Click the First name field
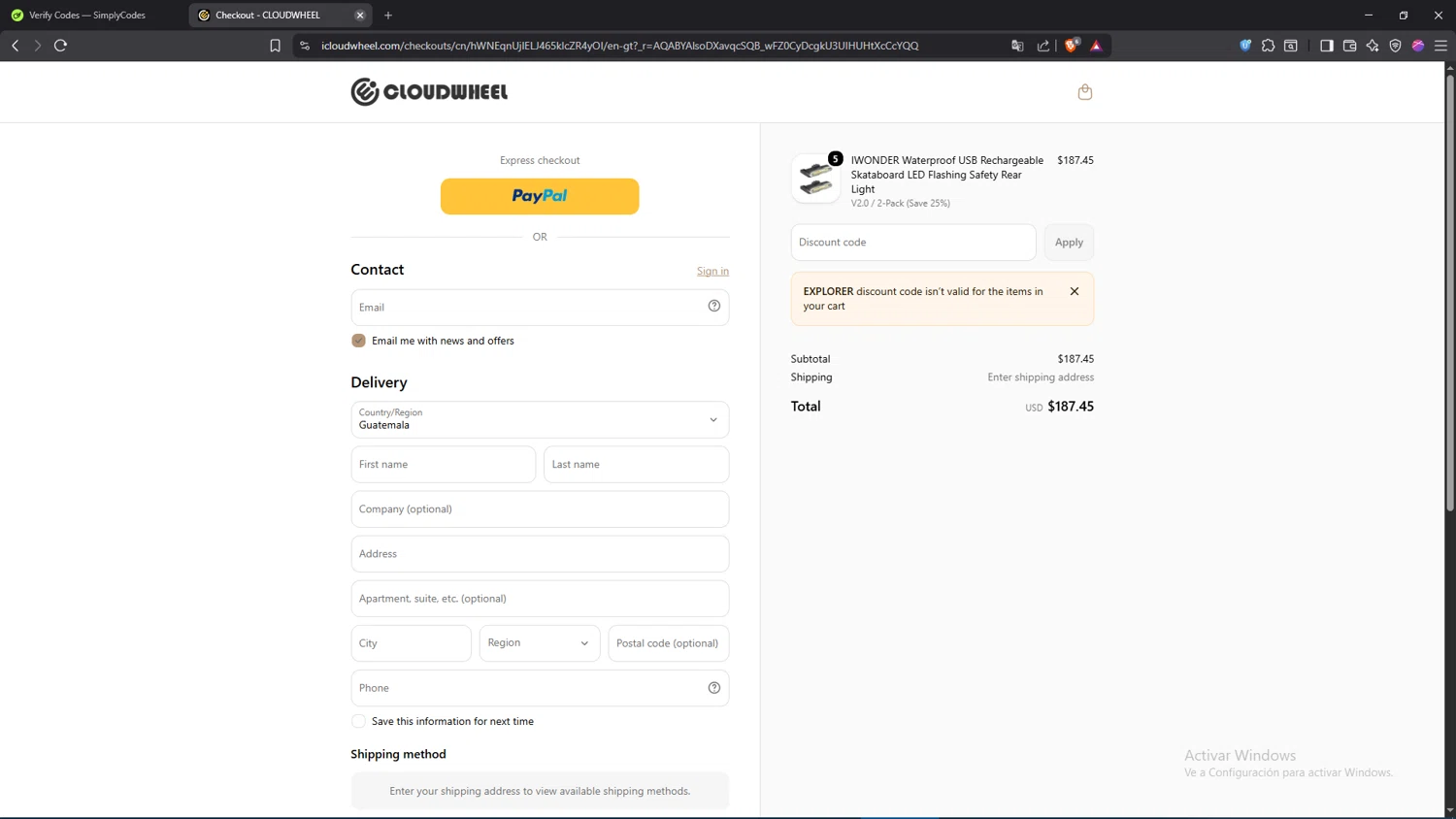Screen dimensions: 1456x819 click(444, 465)
